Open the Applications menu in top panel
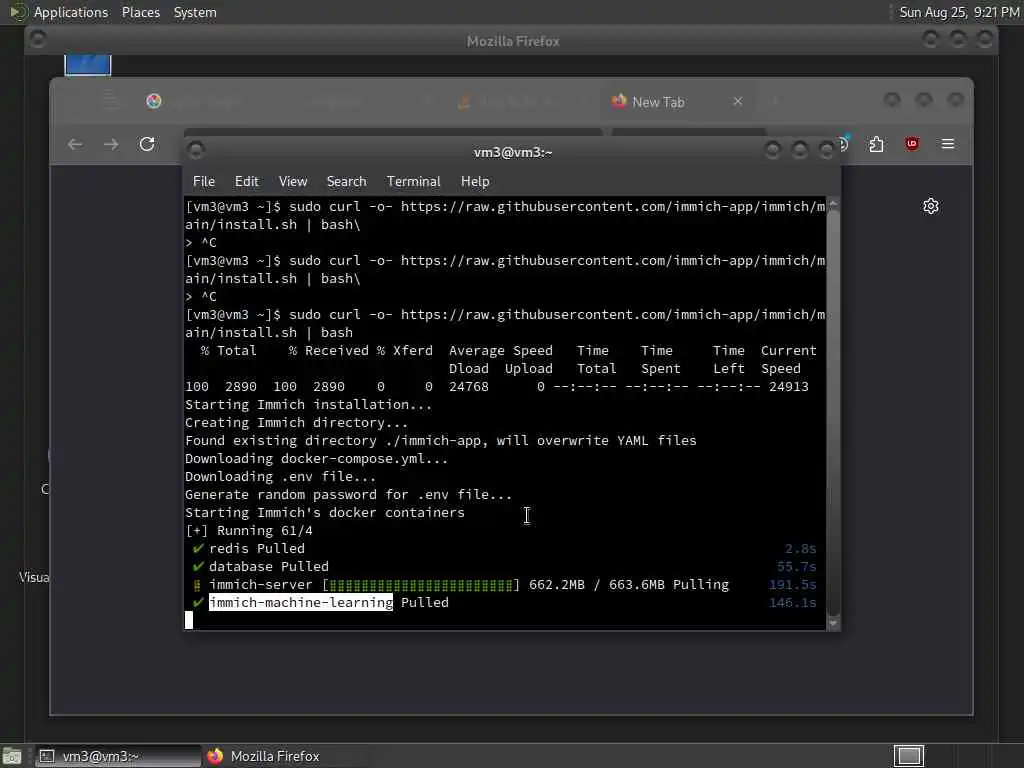The image size is (1024, 768). click(71, 12)
